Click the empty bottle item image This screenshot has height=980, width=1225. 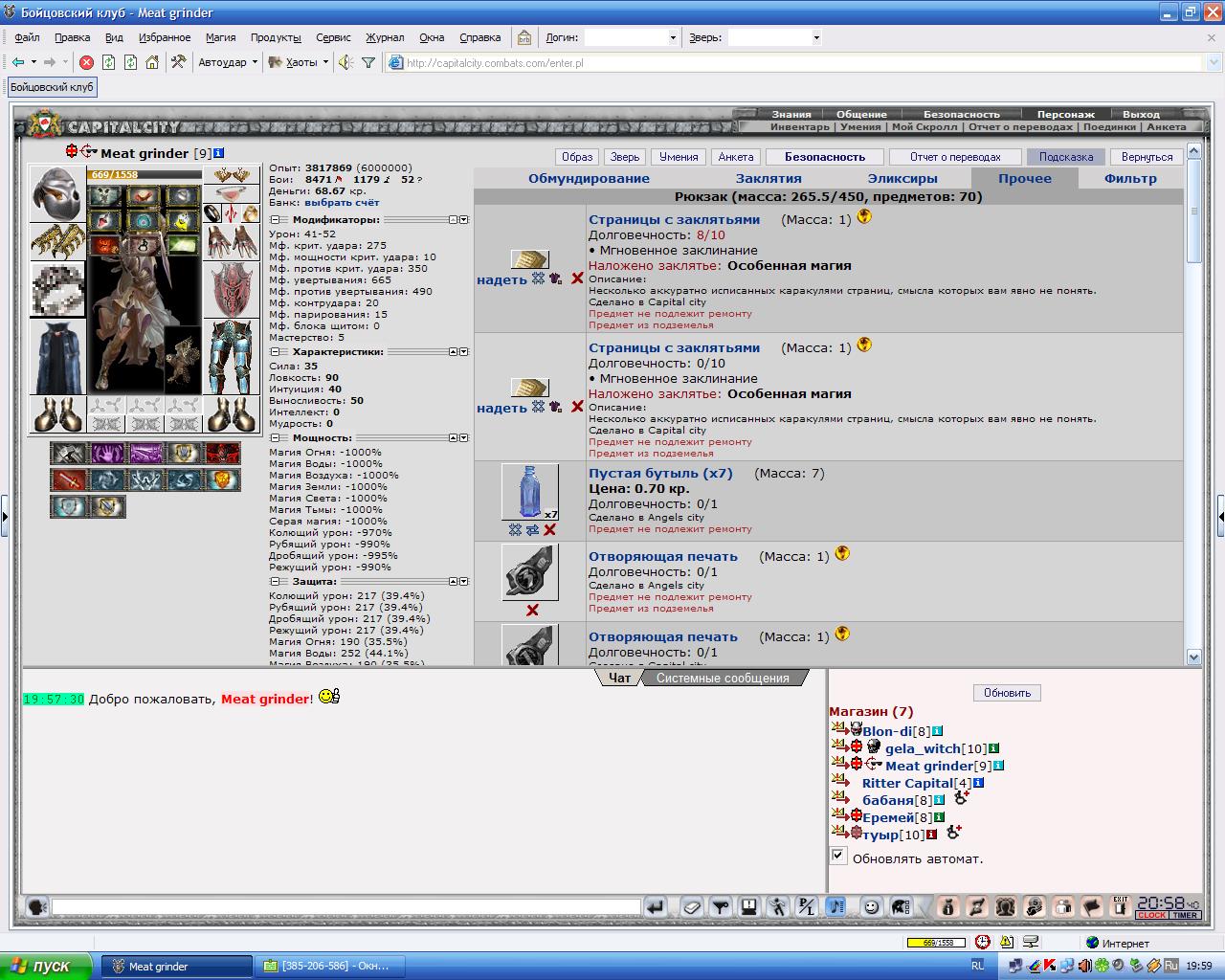click(529, 492)
